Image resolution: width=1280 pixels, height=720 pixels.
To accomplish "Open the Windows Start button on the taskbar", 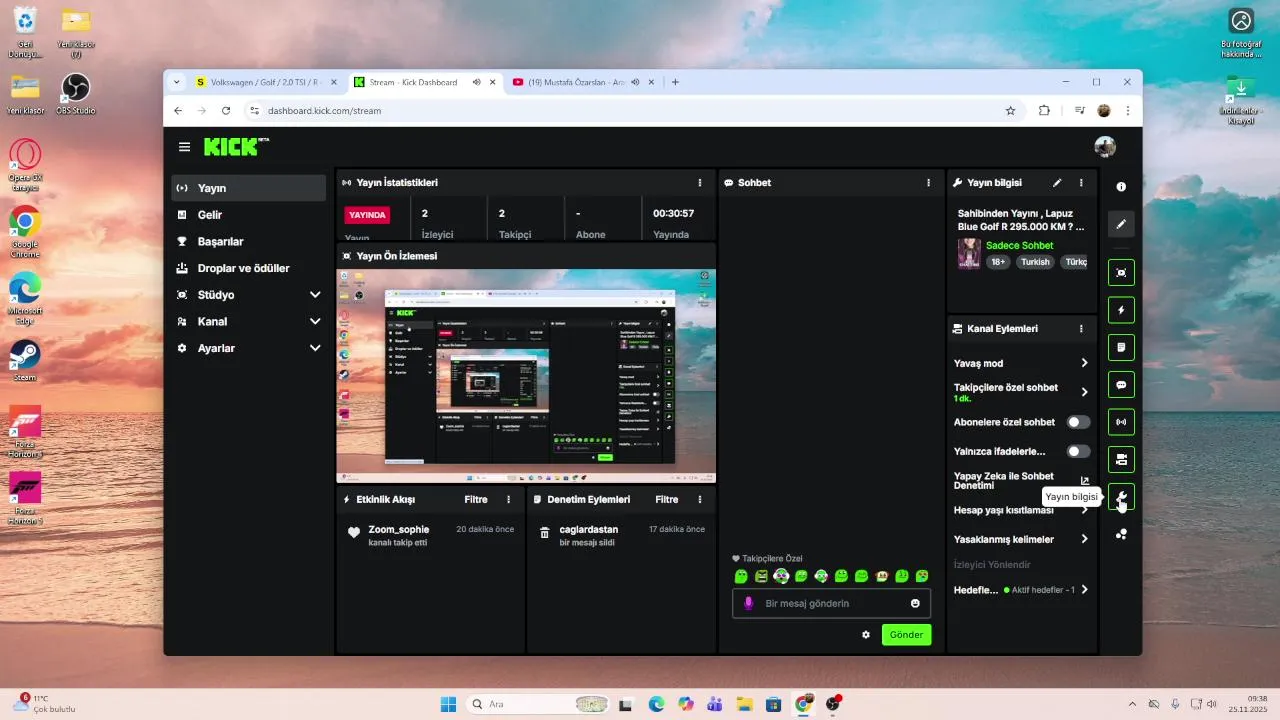I will coord(448,704).
